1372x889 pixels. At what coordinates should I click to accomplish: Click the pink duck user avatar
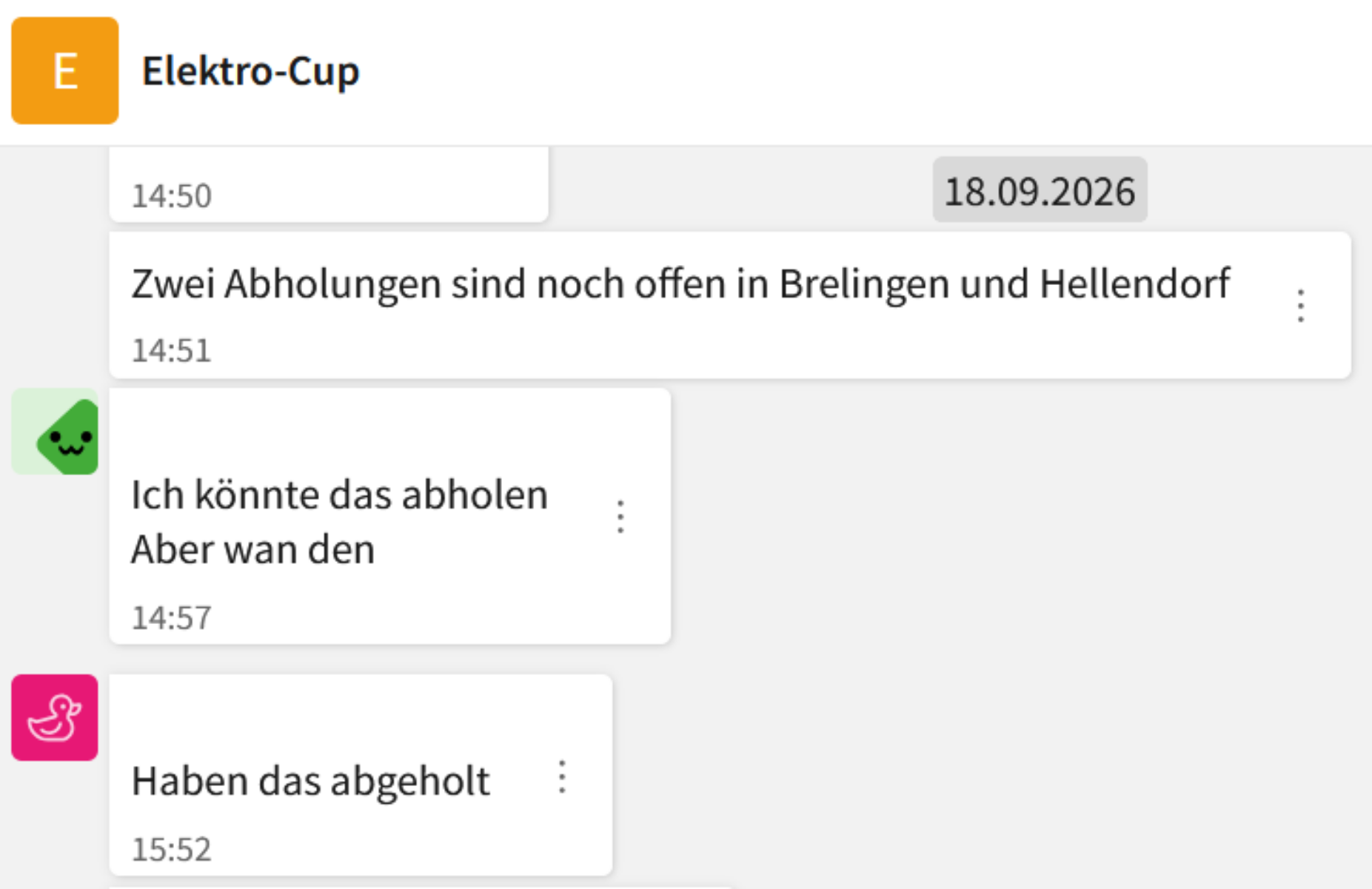pos(55,717)
